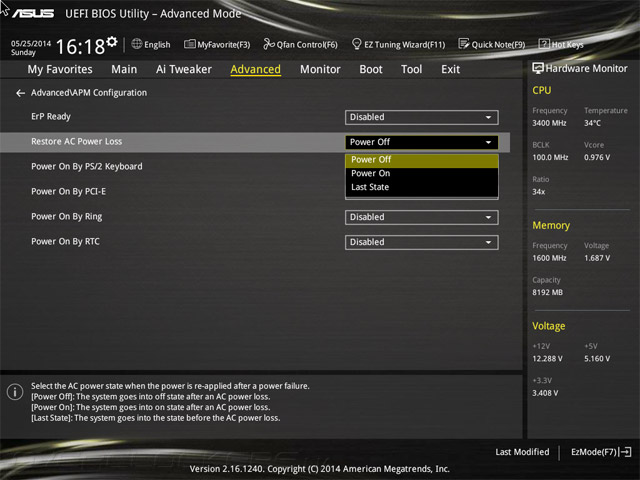Click the +3.3V reading 3.408 V

[545, 393]
